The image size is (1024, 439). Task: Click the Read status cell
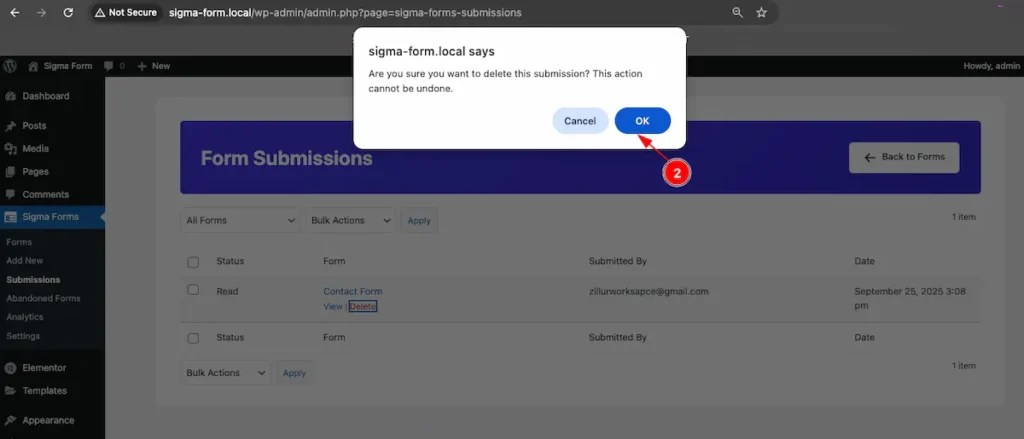pos(227,291)
